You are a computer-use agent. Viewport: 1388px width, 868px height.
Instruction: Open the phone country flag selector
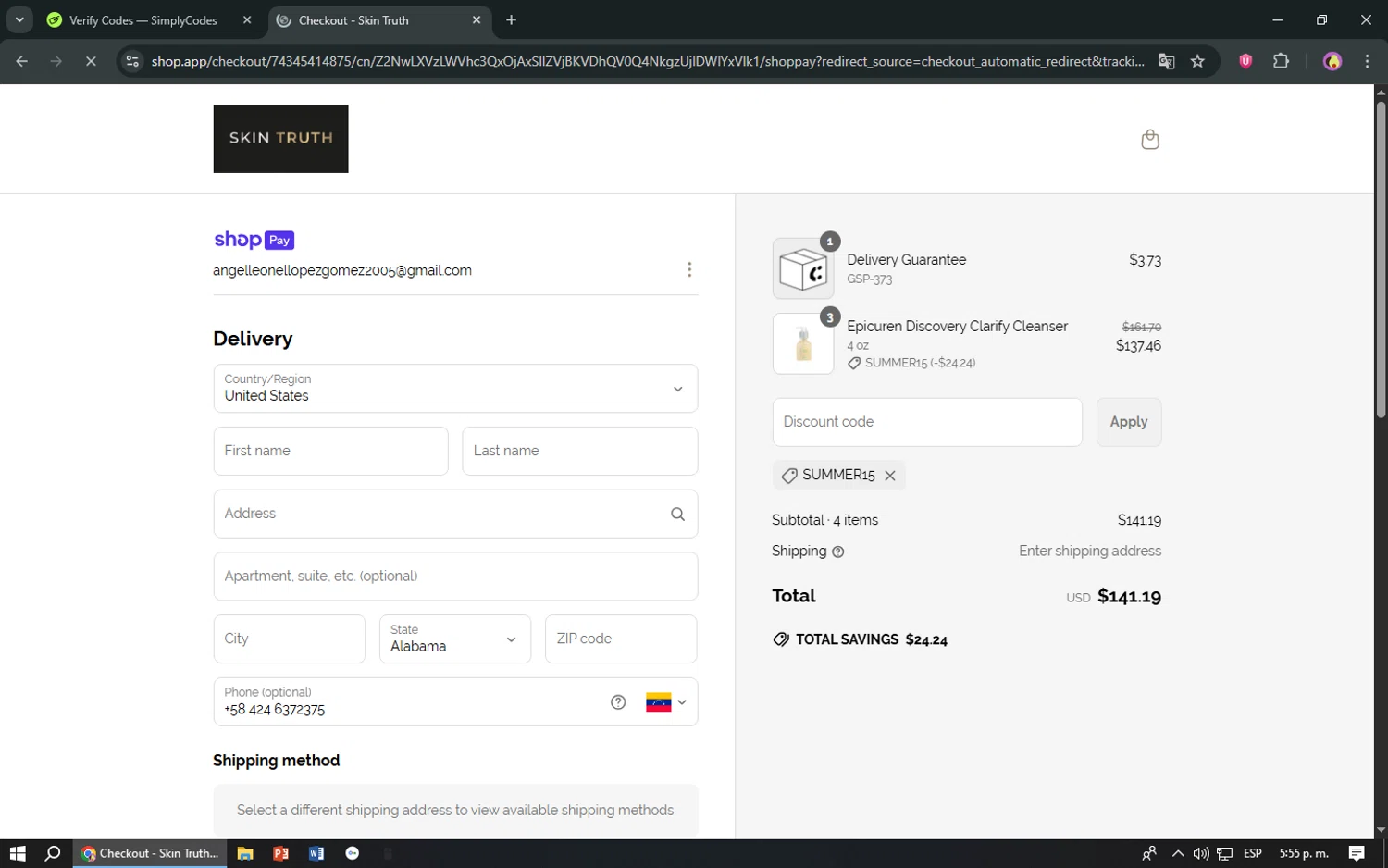click(666, 702)
